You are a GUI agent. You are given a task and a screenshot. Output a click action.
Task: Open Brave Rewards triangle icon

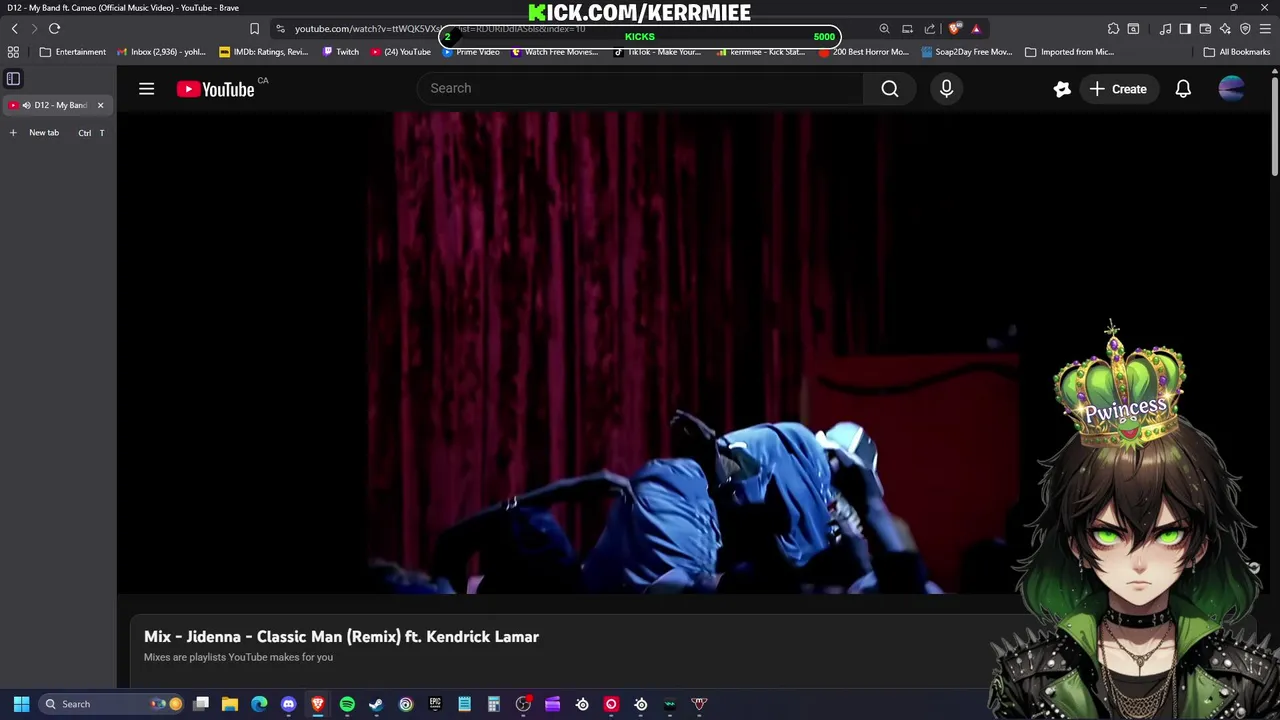(x=976, y=29)
